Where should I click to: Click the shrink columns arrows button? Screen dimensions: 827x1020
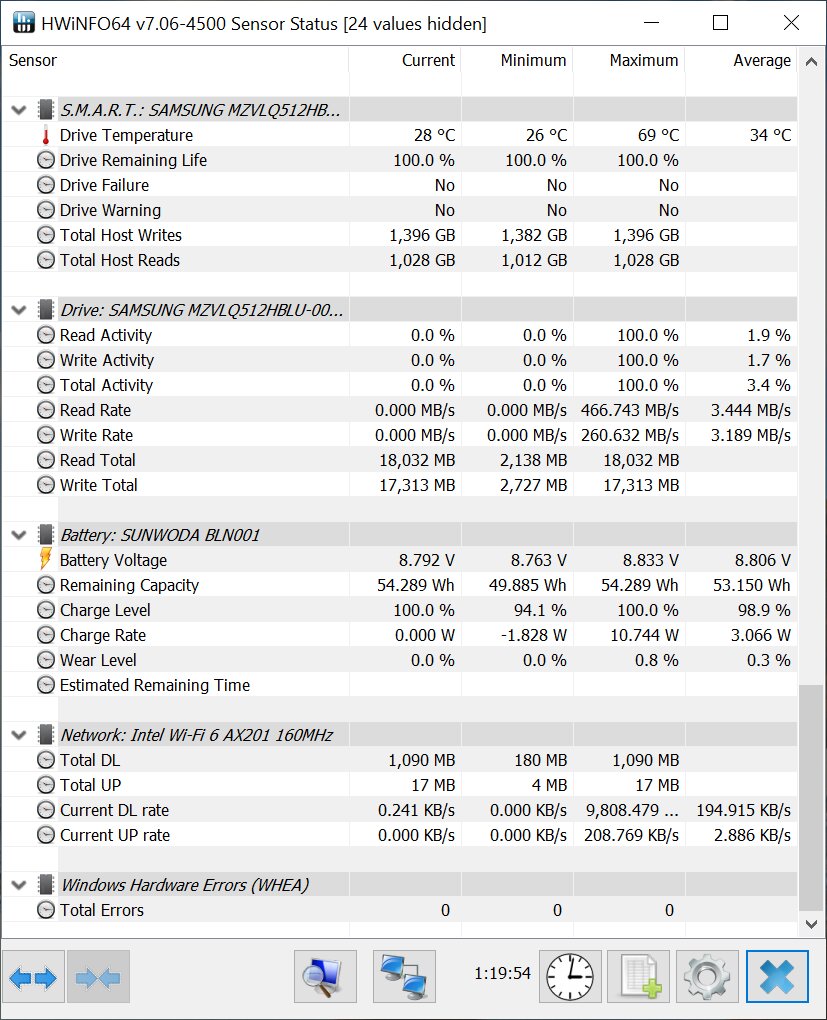(97, 977)
